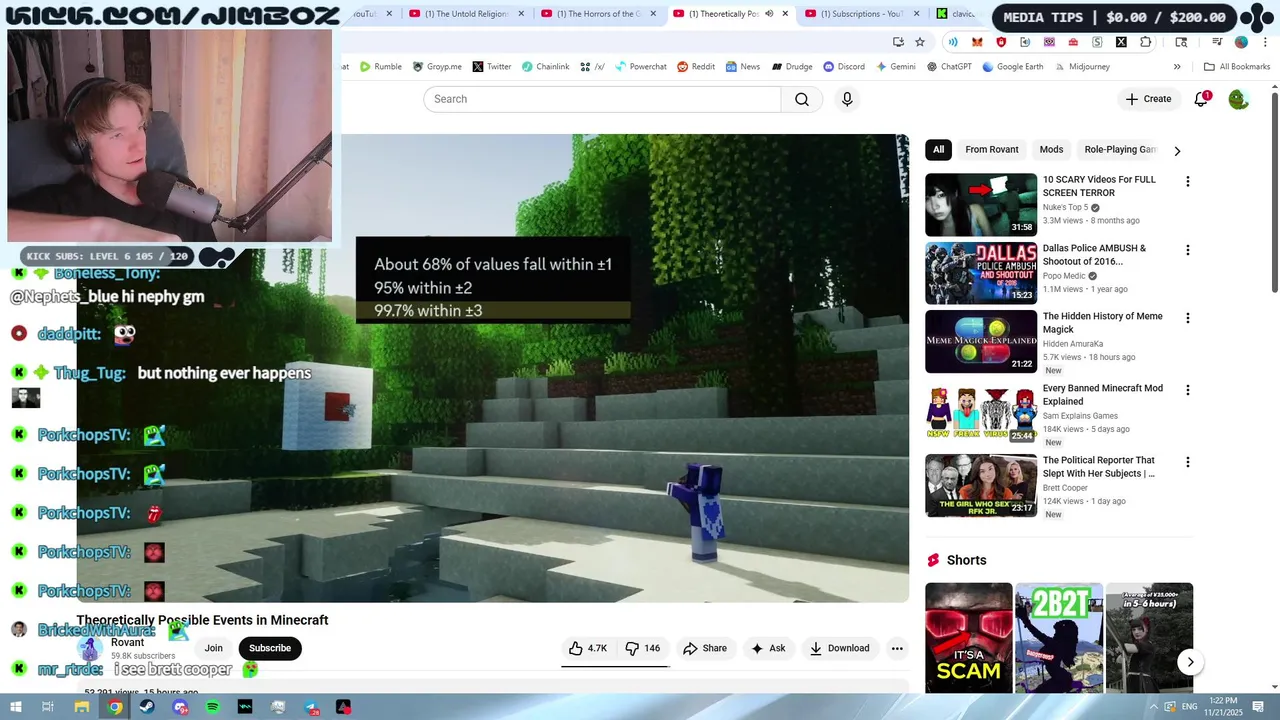Image resolution: width=1280 pixels, height=720 pixels.
Task: Close the Theoretically Possible tab
Action: (785, 14)
